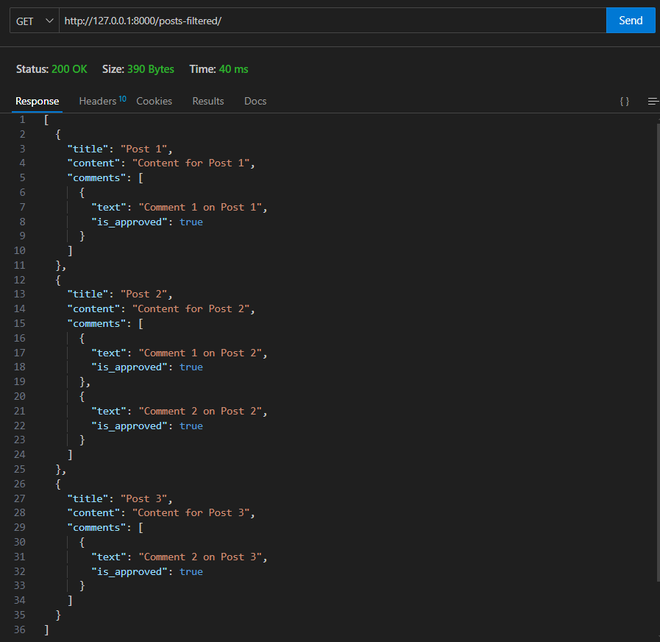This screenshot has height=642, width=660.
Task: Switch to the Cookies tab
Action: click(x=154, y=101)
